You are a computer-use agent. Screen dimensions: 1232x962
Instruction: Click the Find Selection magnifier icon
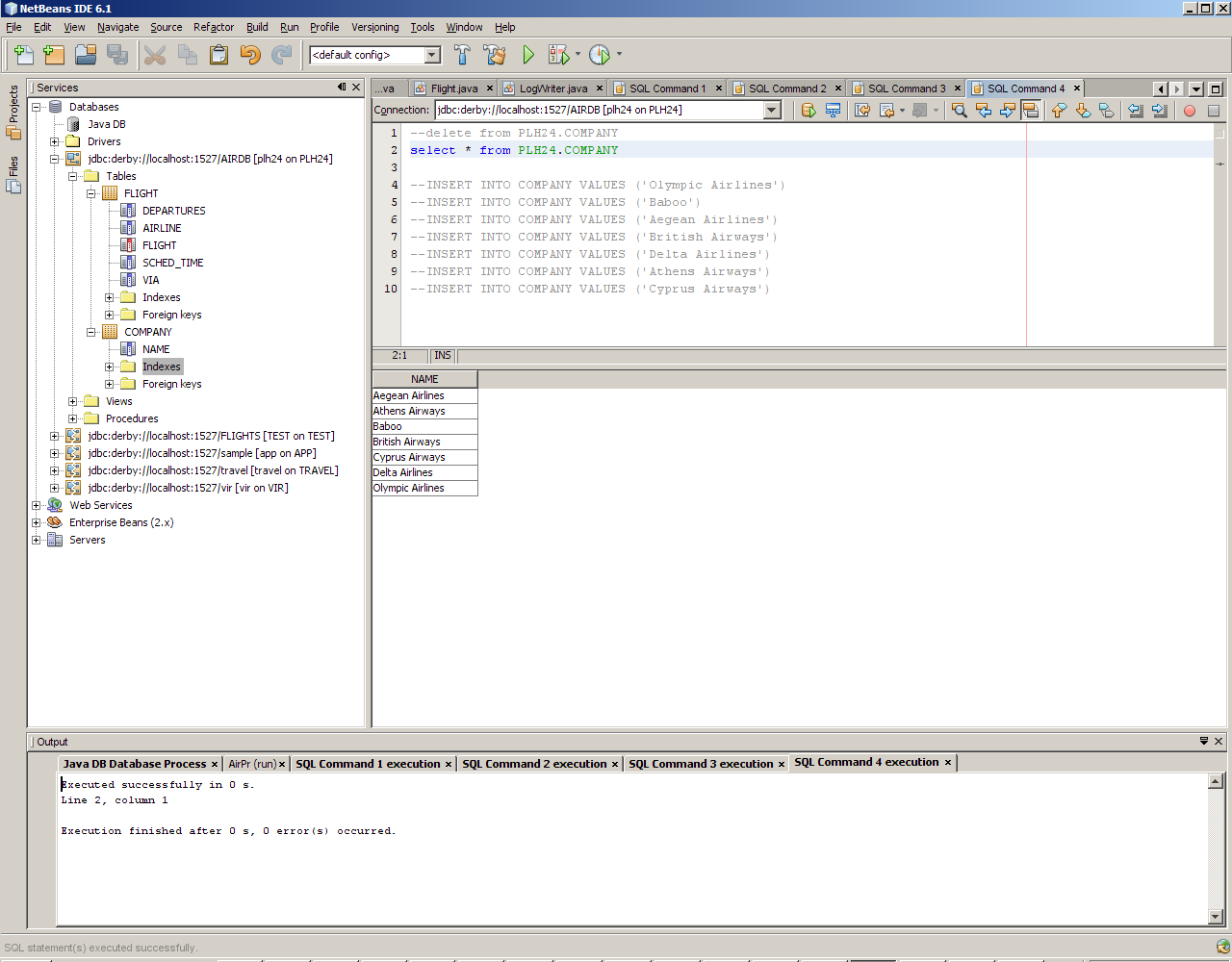pos(960,111)
